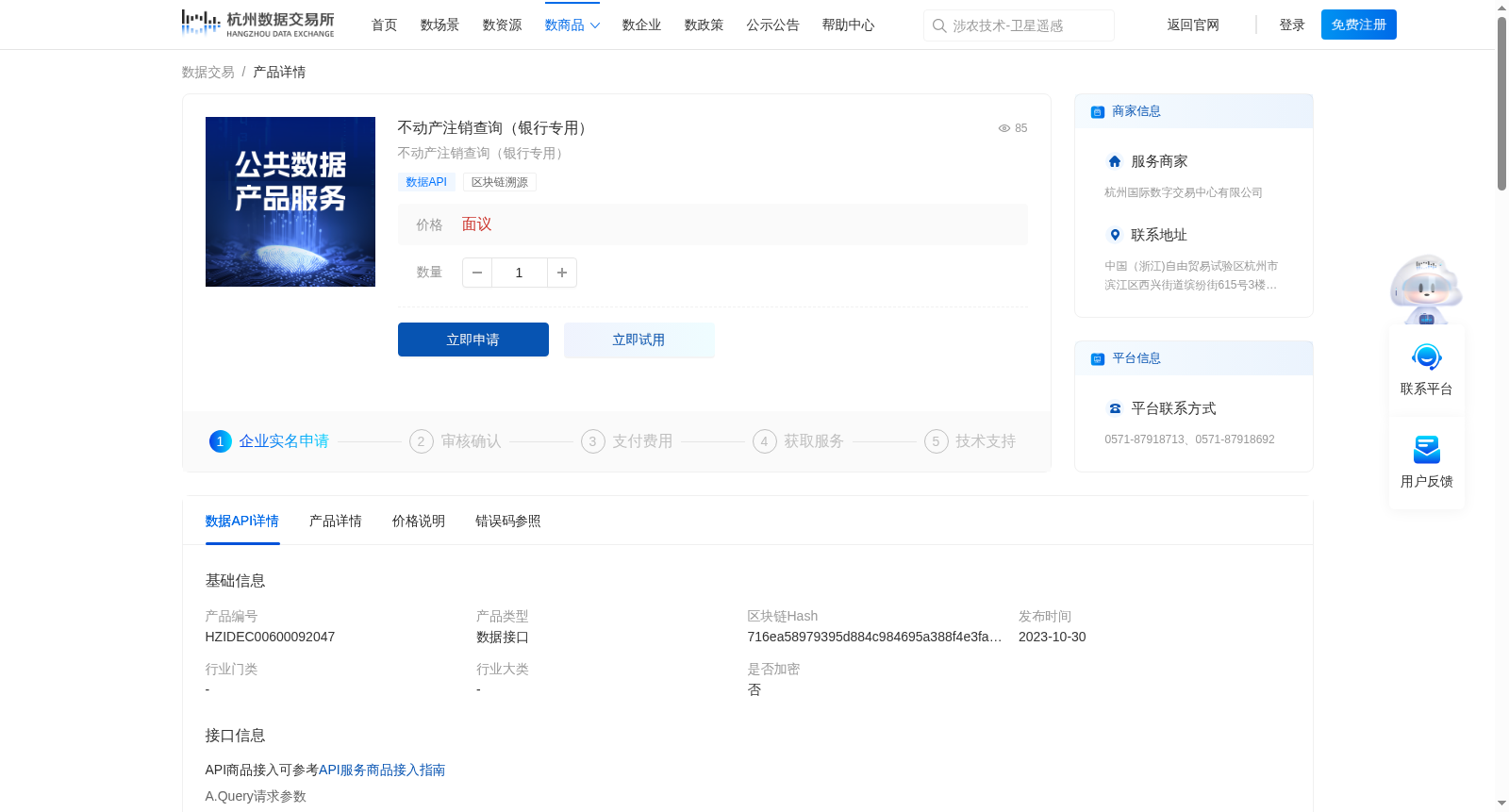Click 立即试用 button
This screenshot has height=812, width=1509.
[x=639, y=340]
